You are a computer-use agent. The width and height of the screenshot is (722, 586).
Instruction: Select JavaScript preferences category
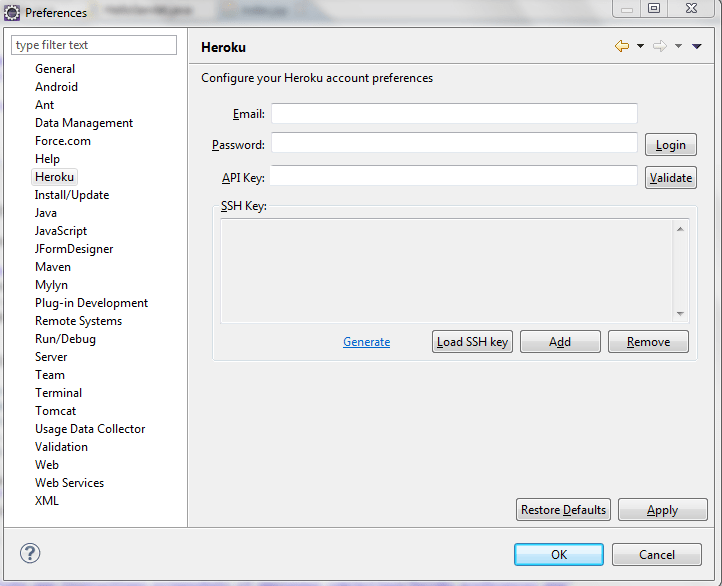click(61, 231)
